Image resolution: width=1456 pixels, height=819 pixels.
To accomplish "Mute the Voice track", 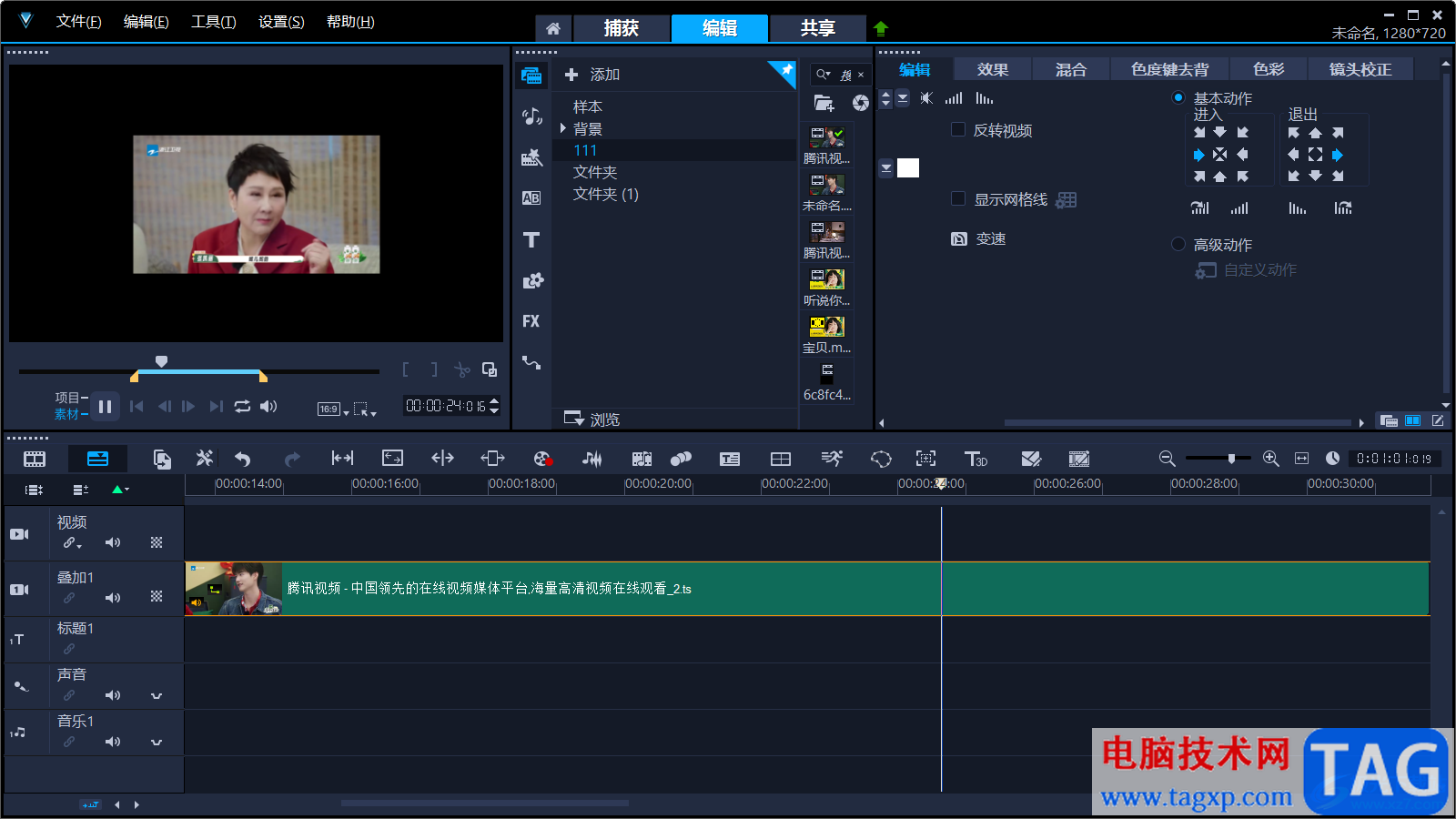I will click(x=113, y=695).
